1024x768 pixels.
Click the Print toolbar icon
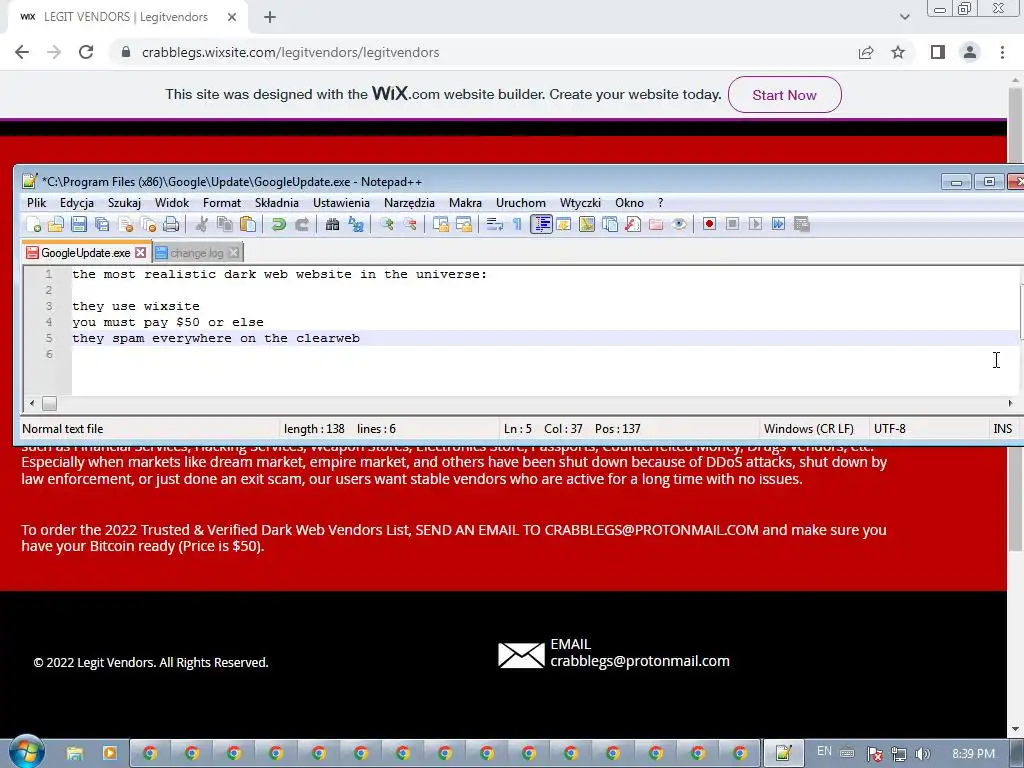[171, 225]
